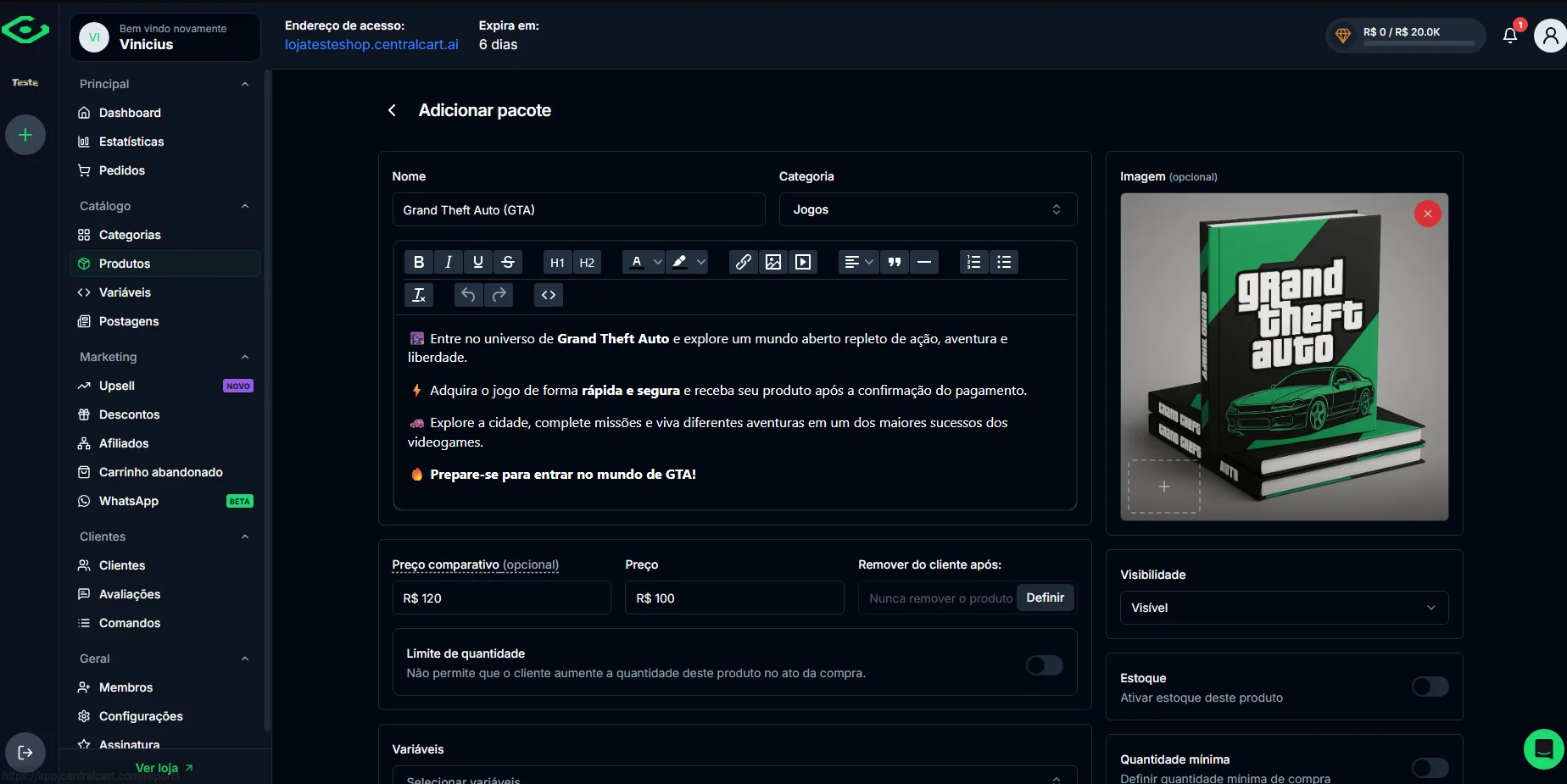Toggle italic formatting in editor
This screenshot has width=1567, height=784.
click(449, 262)
